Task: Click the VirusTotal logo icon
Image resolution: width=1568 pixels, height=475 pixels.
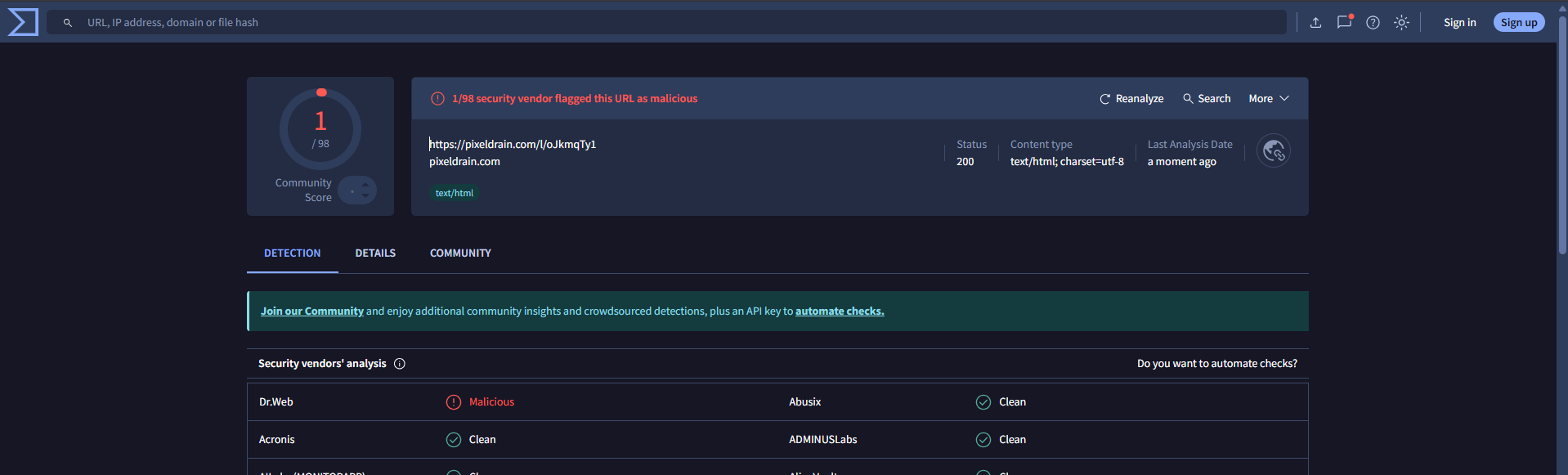Action: pos(23,22)
